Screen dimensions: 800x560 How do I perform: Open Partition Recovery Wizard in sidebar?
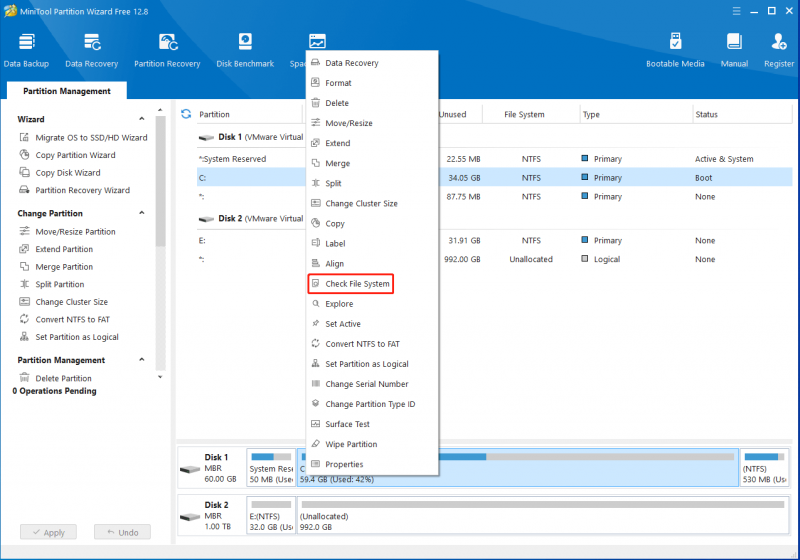pyautogui.click(x=74, y=190)
